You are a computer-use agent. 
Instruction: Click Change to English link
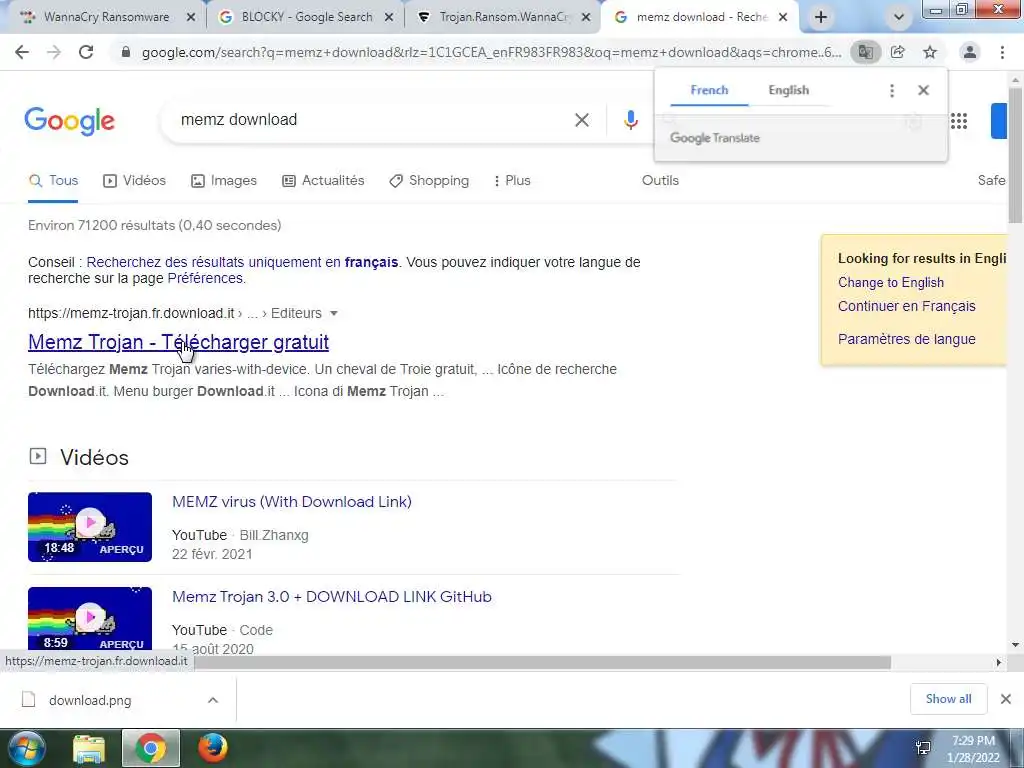(x=891, y=283)
